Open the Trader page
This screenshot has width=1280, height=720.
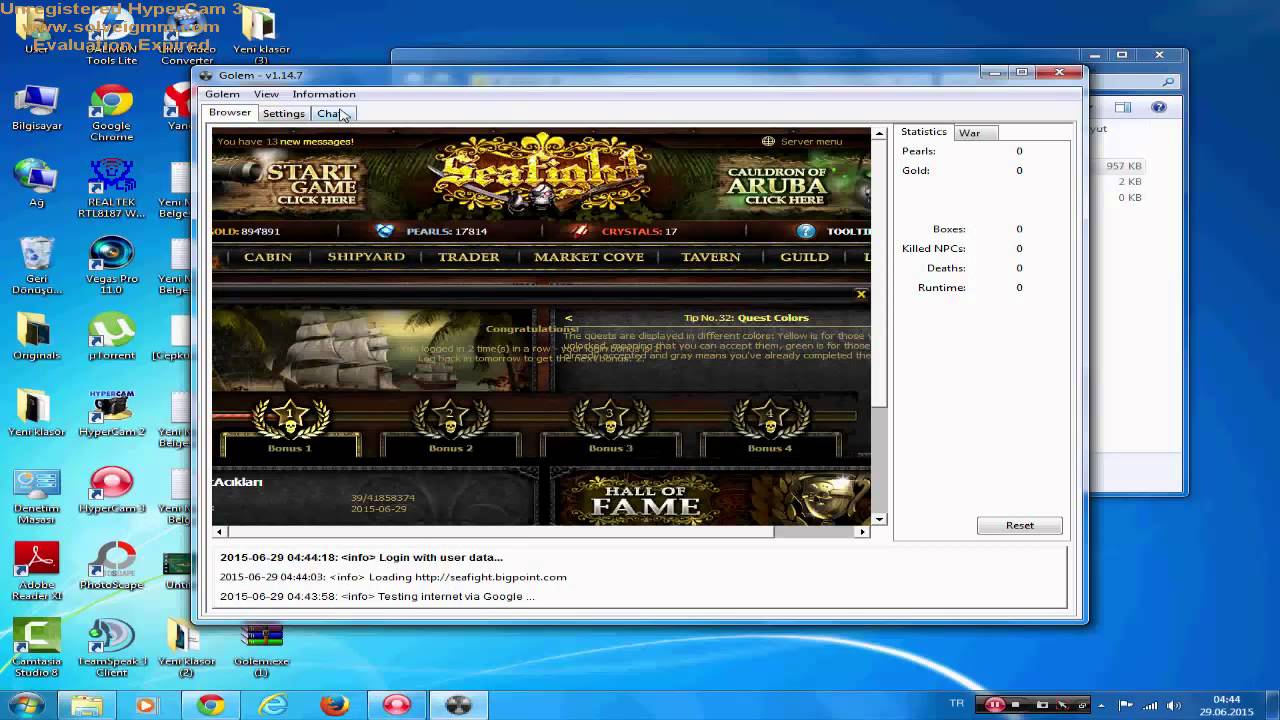point(468,257)
